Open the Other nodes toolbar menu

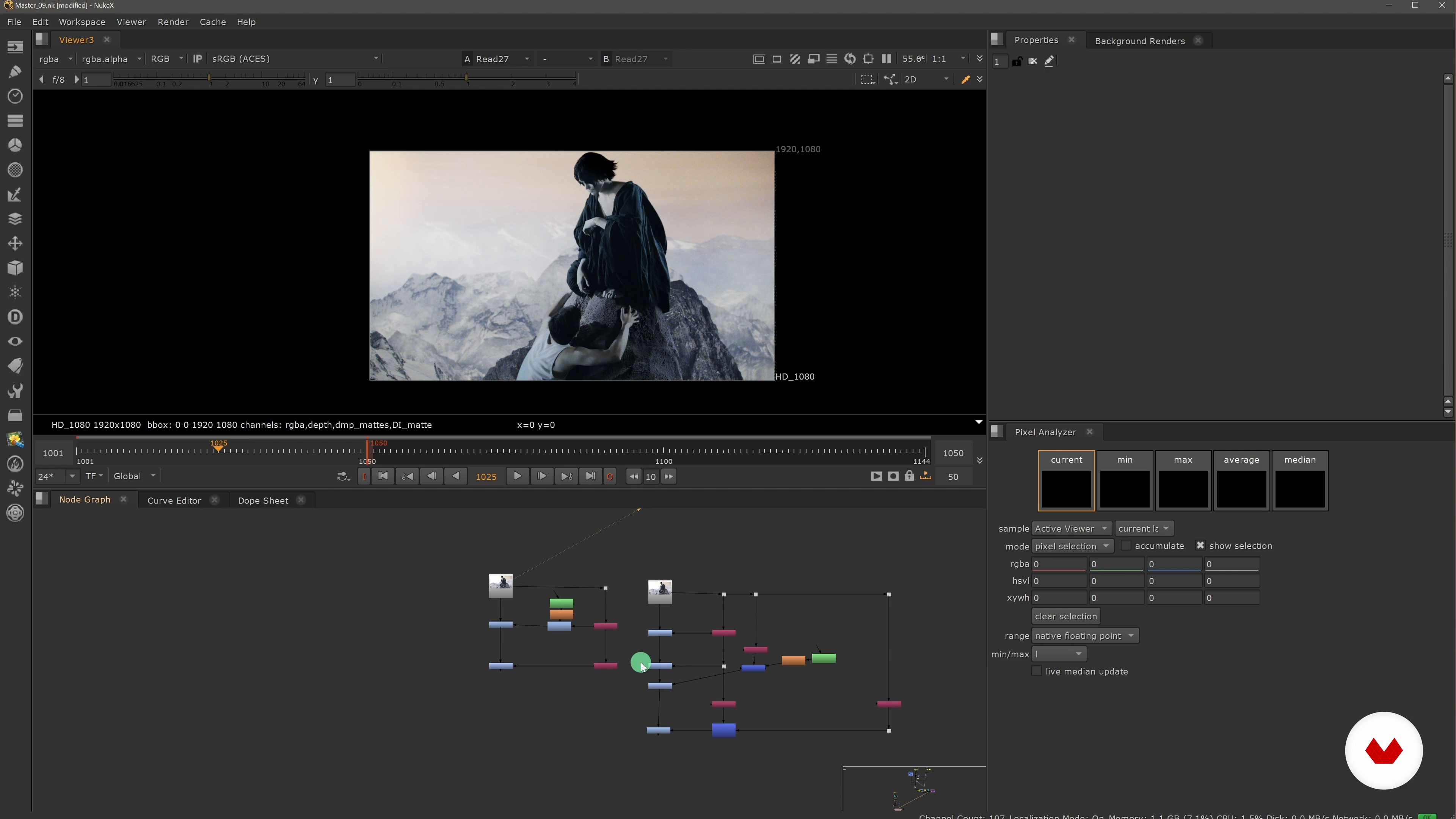pyautogui.click(x=15, y=415)
